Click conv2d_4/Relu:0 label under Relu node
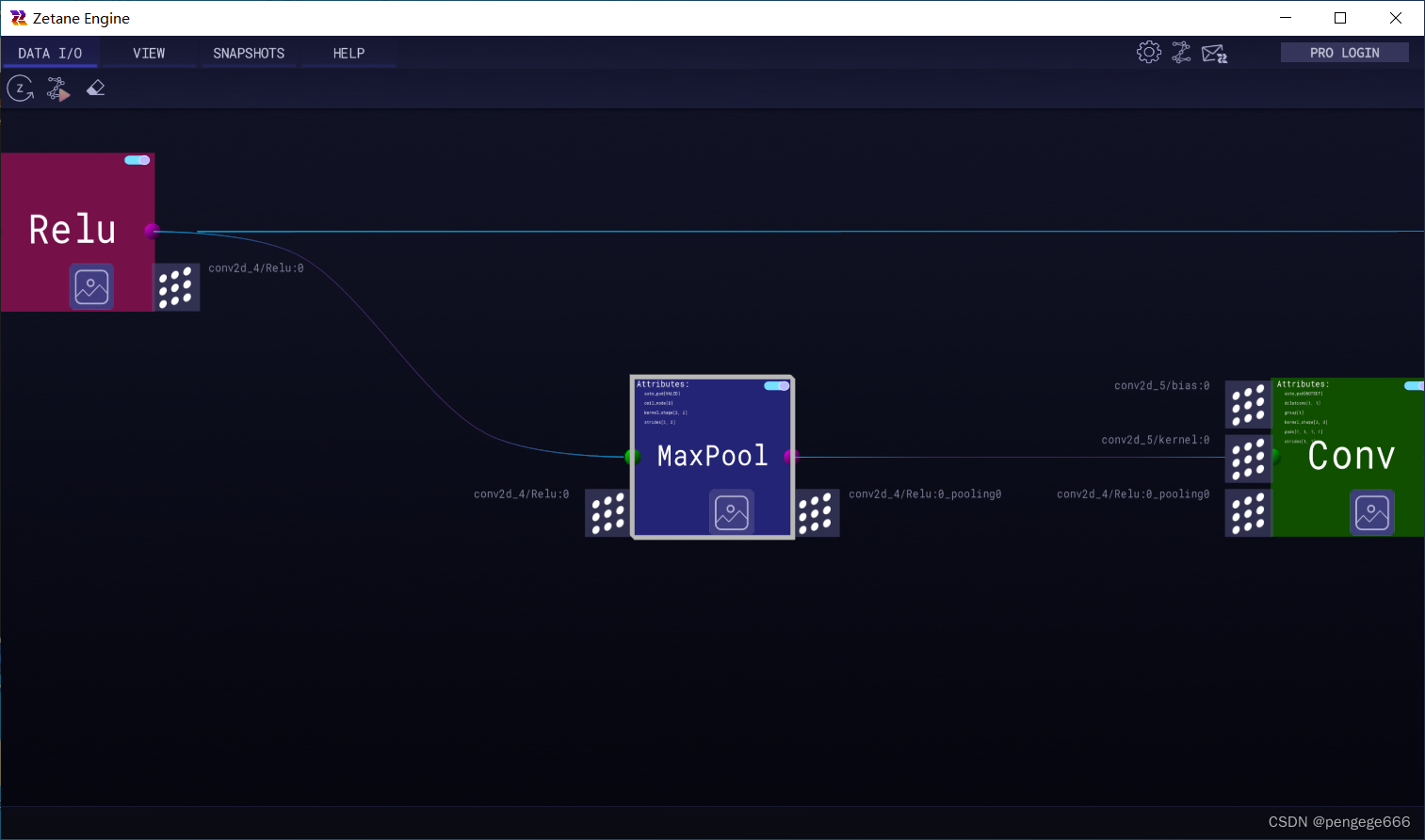Image resolution: width=1425 pixels, height=840 pixels. (256, 268)
